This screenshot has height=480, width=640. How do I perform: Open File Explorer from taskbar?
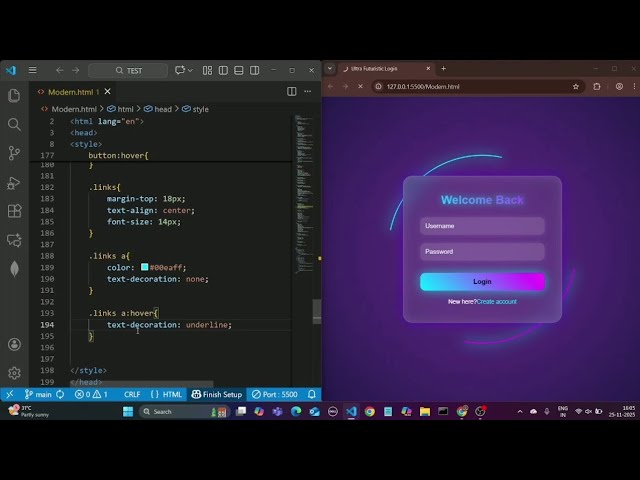pyautogui.click(x=425, y=411)
